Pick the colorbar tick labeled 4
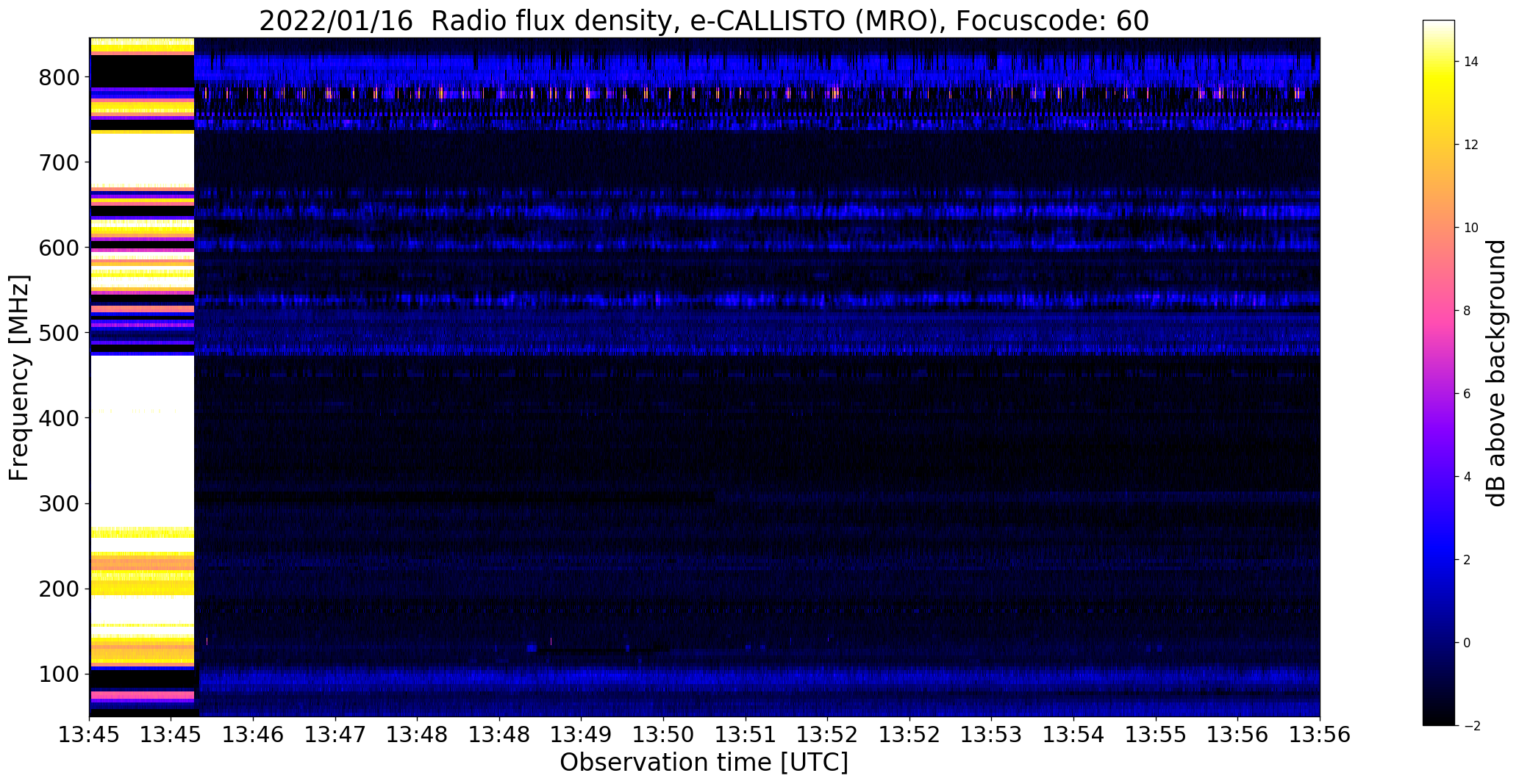 pos(1468,477)
